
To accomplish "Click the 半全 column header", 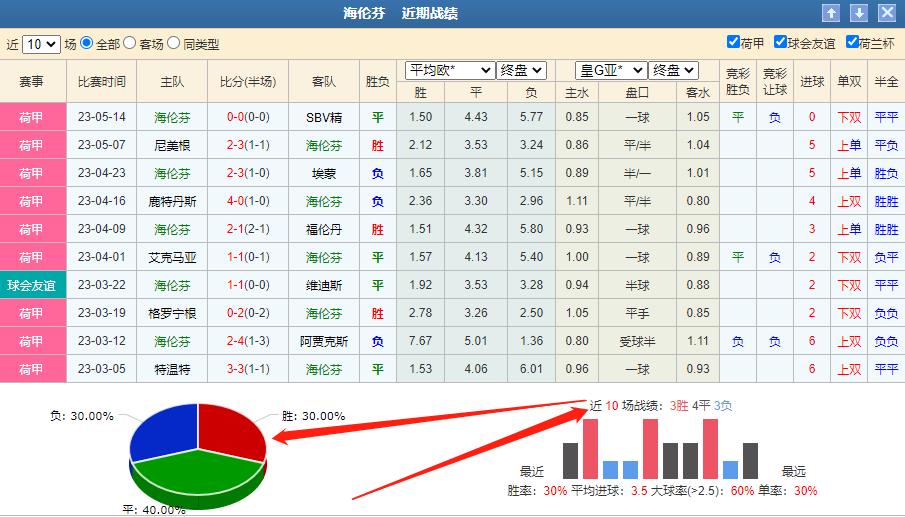I will [886, 82].
